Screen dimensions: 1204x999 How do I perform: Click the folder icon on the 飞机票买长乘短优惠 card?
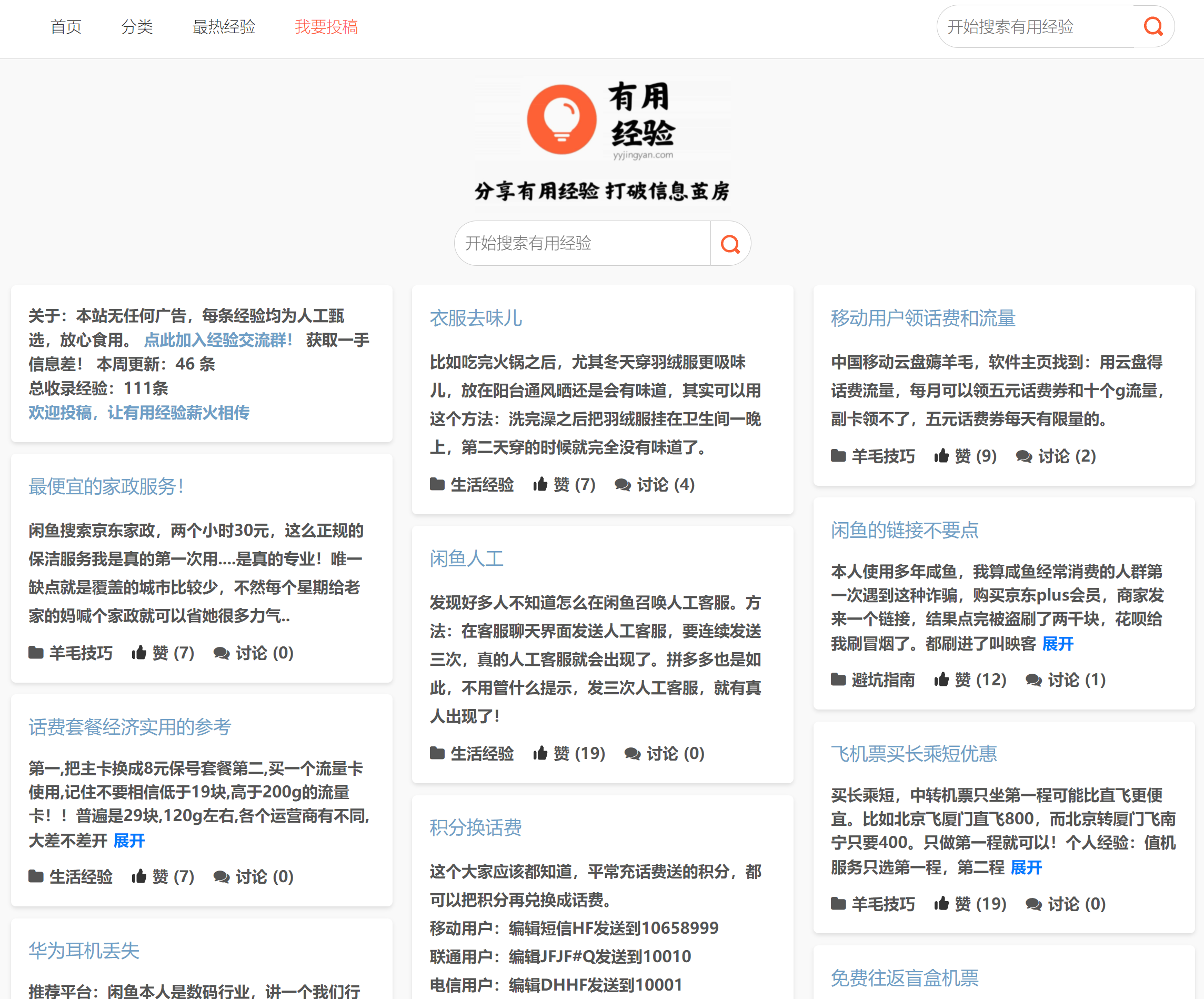(x=838, y=904)
